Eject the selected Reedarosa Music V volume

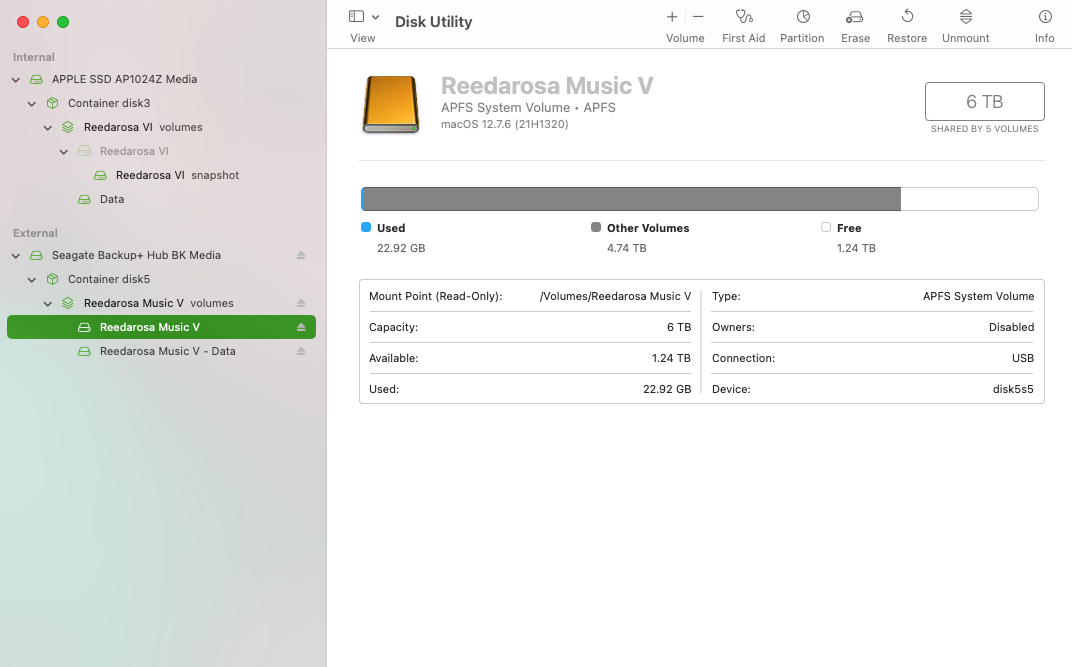click(x=301, y=327)
